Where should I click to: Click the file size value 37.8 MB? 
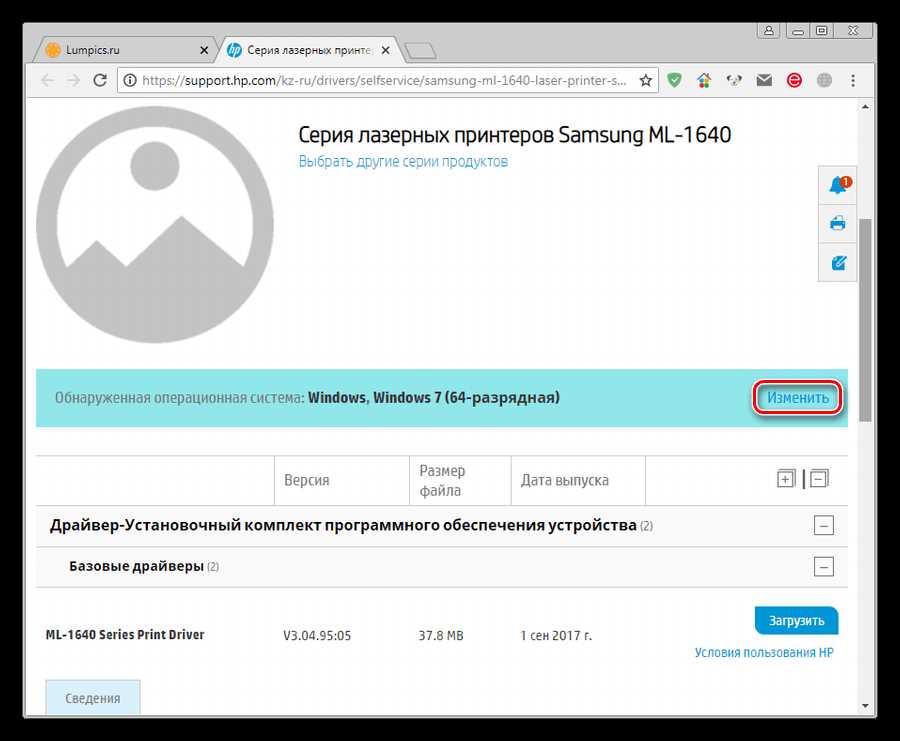tap(441, 635)
